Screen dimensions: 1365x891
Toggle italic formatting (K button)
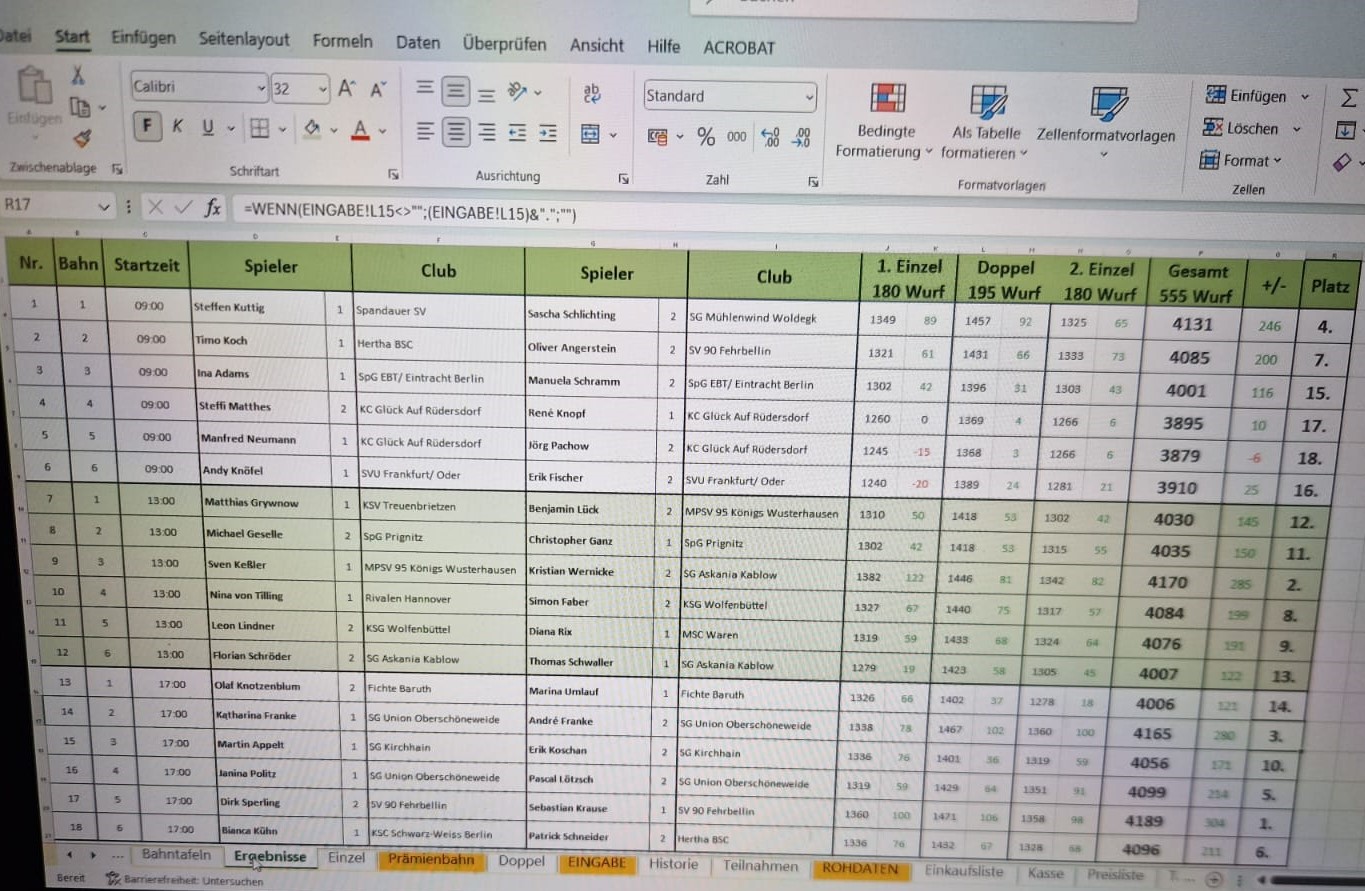pos(178,127)
